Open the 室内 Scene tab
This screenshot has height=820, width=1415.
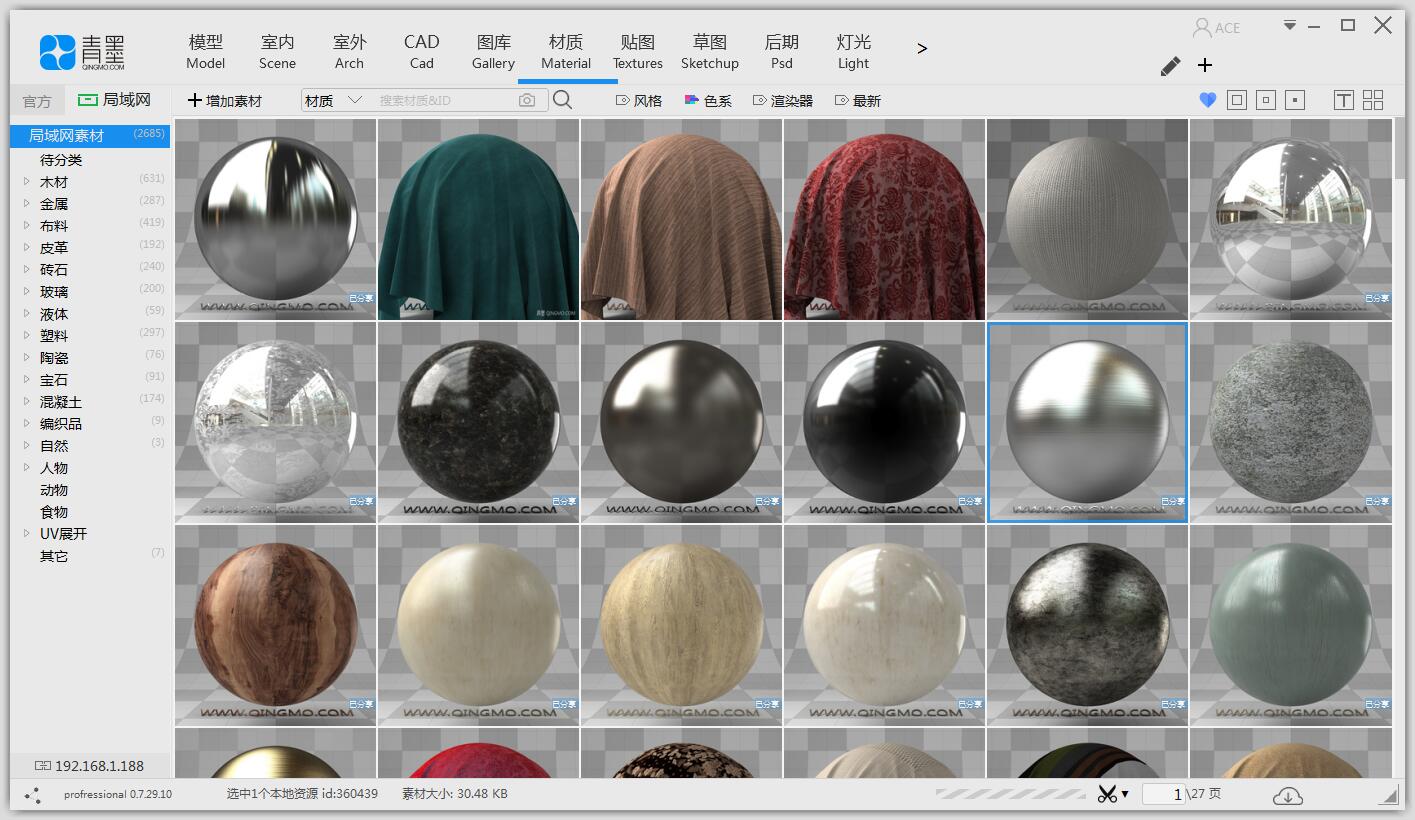tap(277, 51)
